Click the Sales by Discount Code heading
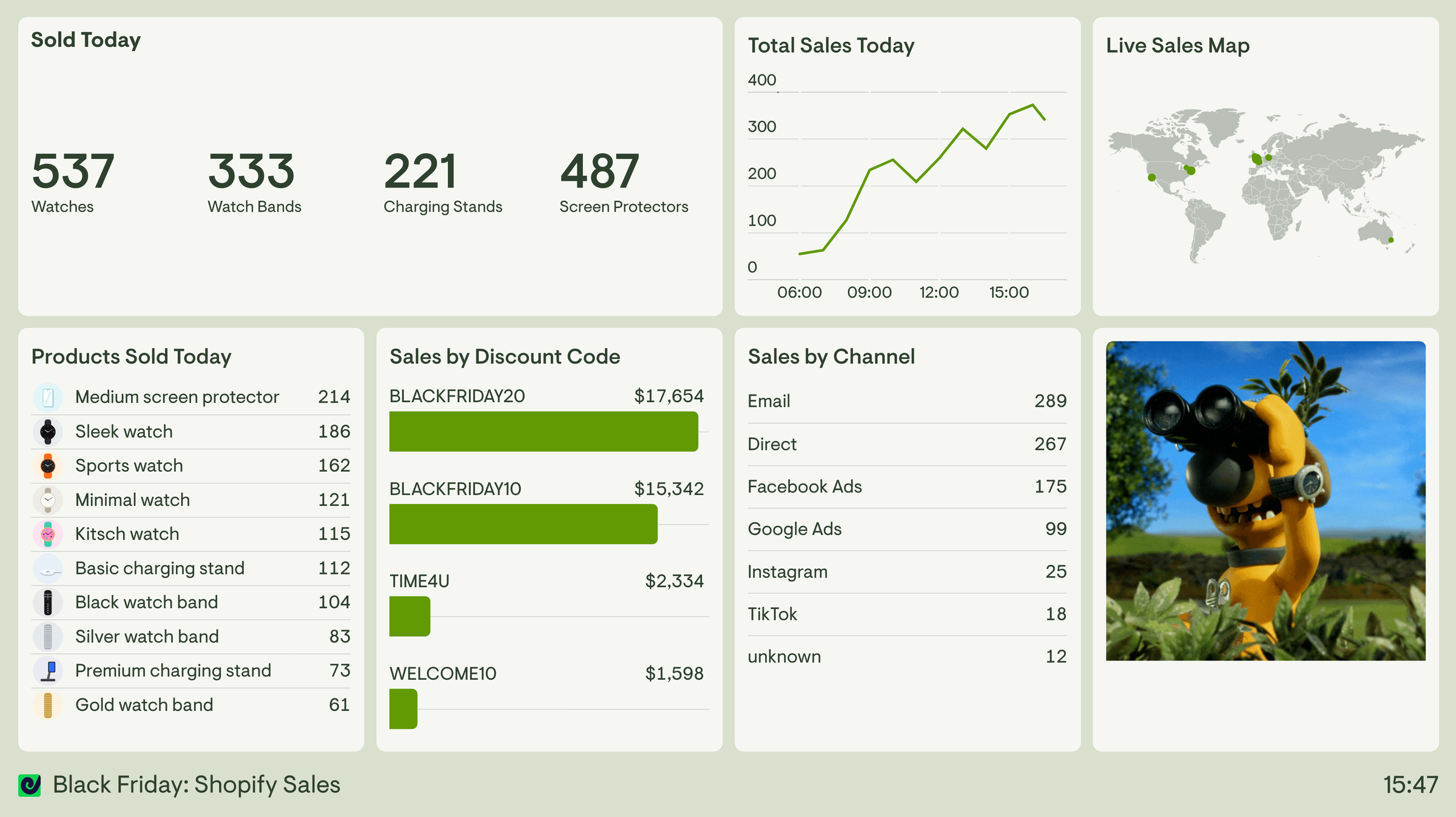Viewport: 1456px width, 817px height. (x=505, y=357)
